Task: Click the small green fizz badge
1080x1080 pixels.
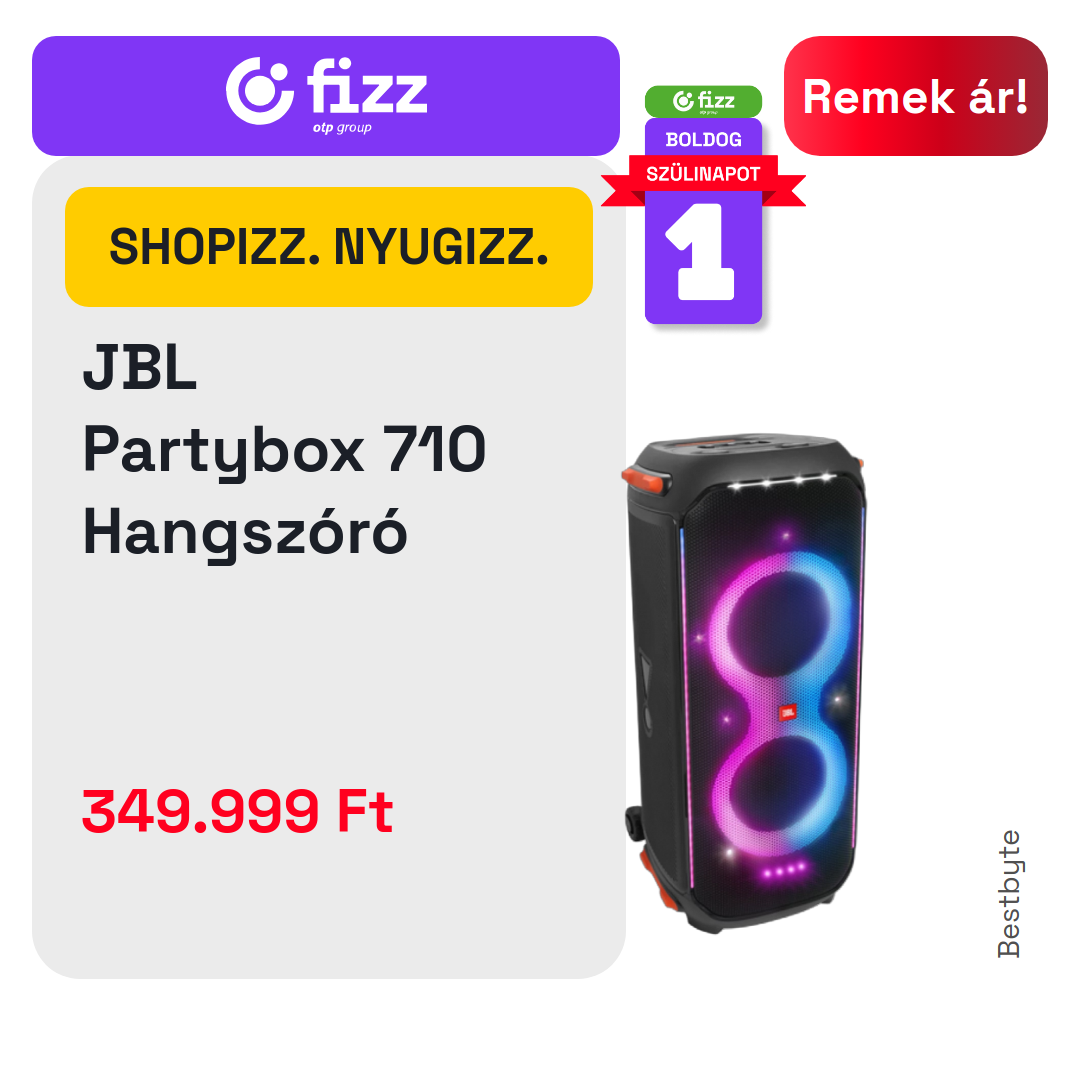Action: coord(703,101)
